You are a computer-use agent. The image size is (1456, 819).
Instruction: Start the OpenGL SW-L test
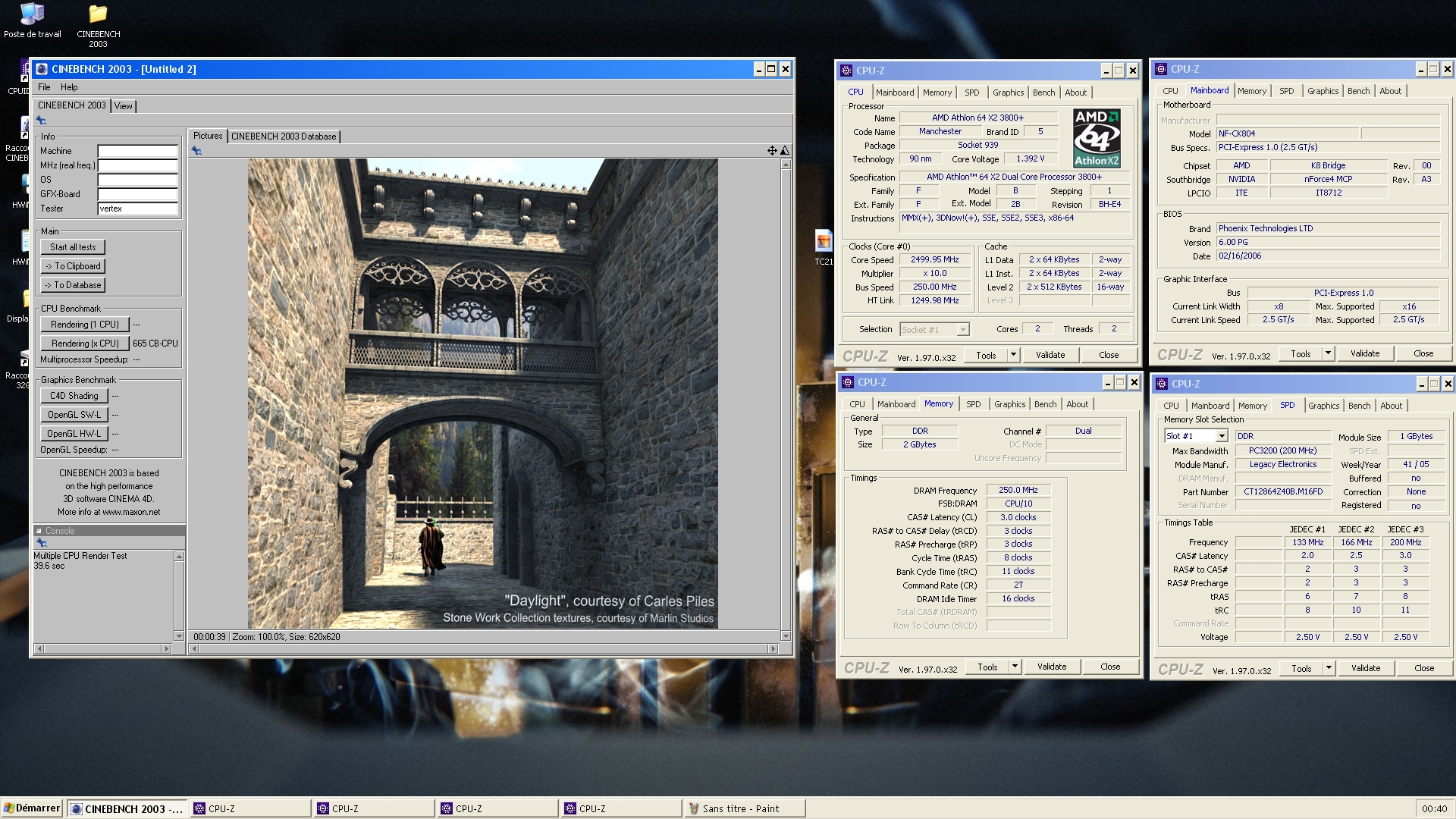click(74, 415)
